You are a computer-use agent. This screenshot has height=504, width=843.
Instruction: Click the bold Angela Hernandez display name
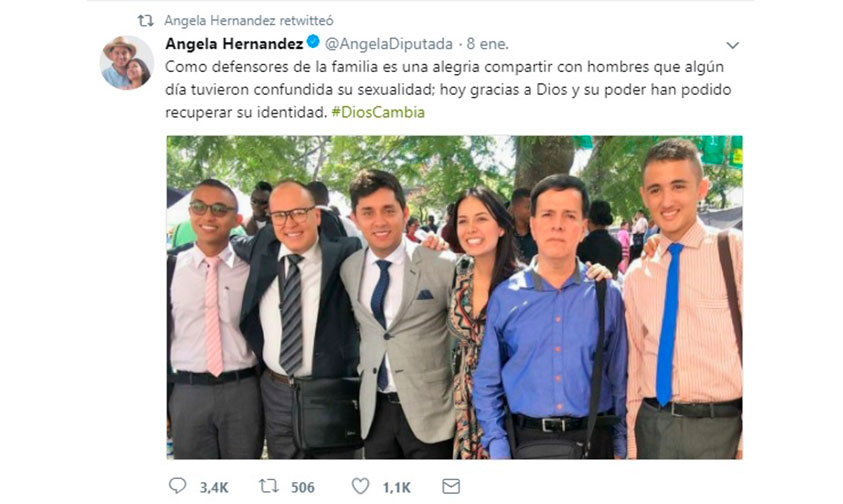point(234,44)
